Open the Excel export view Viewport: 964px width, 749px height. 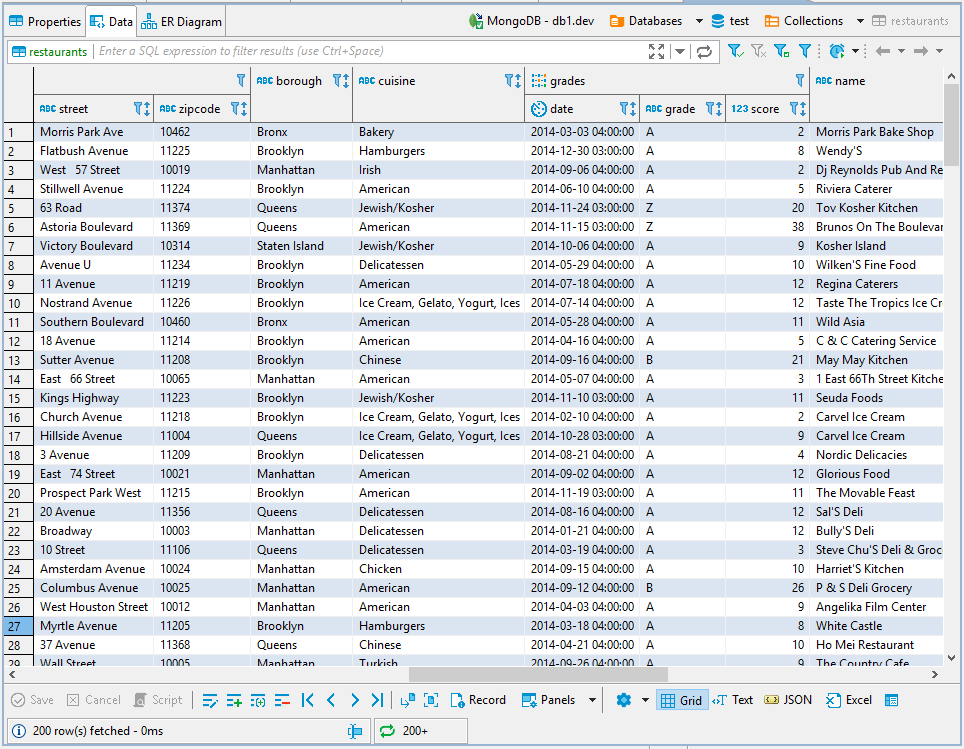coord(849,700)
